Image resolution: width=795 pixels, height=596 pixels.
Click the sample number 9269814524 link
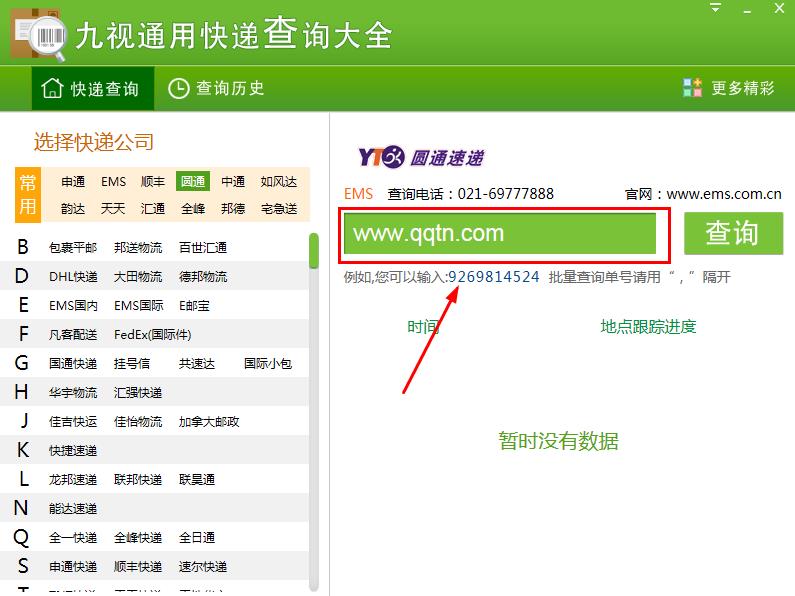(493, 277)
